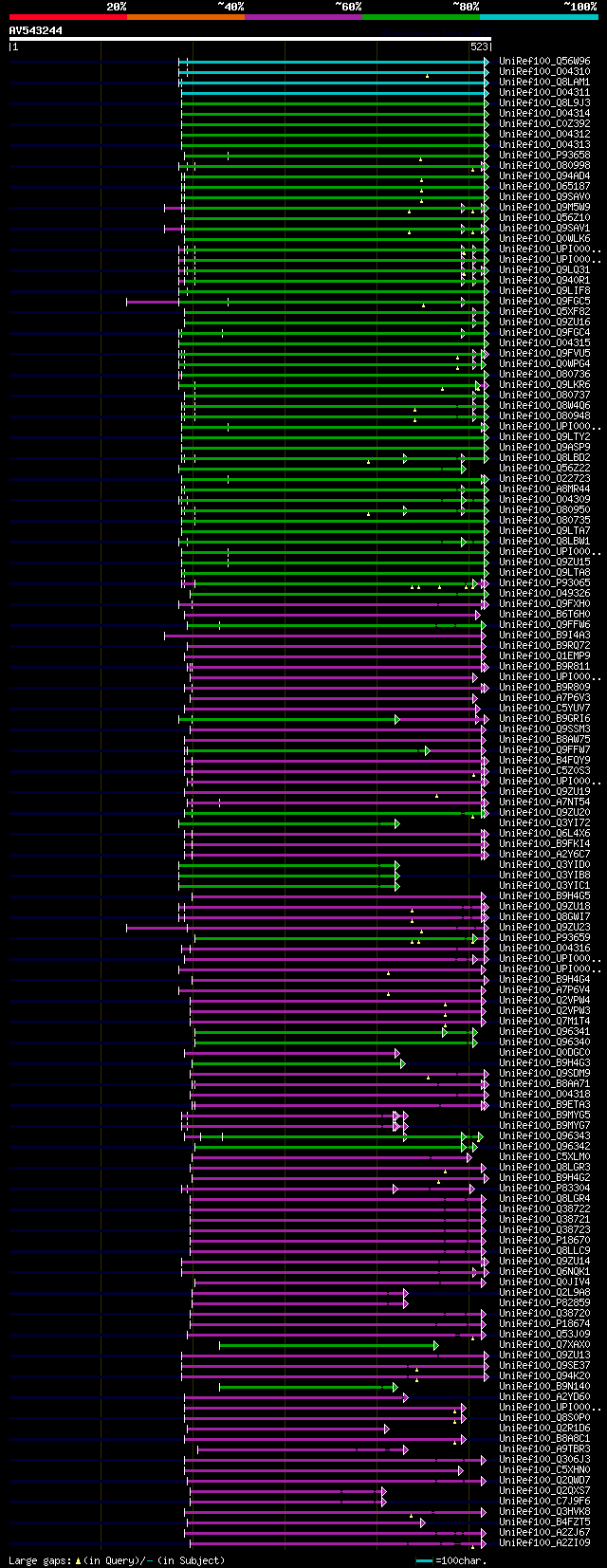This screenshot has width=607, height=1568.
Task: Click the UniRef100_B9ETA3 label
Action: coord(544,1104)
